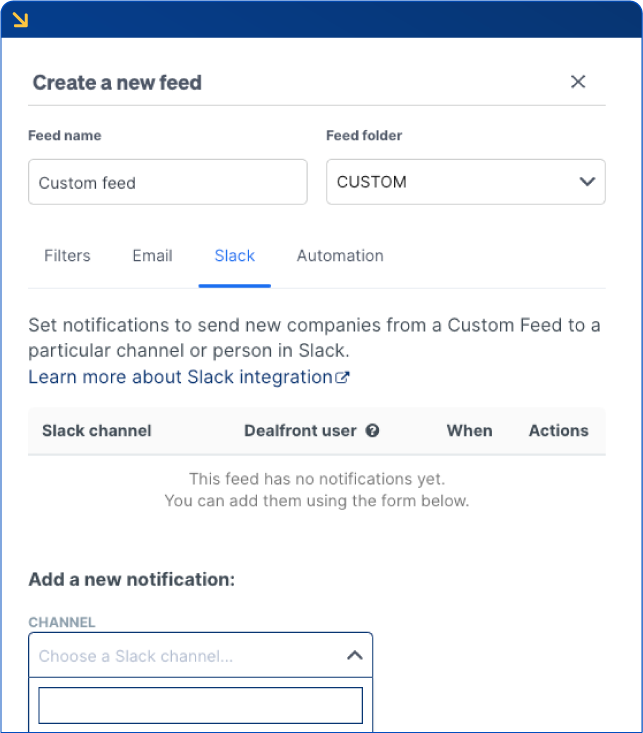The image size is (643, 733).
Task: Select the Slack tab
Action: (x=235, y=256)
